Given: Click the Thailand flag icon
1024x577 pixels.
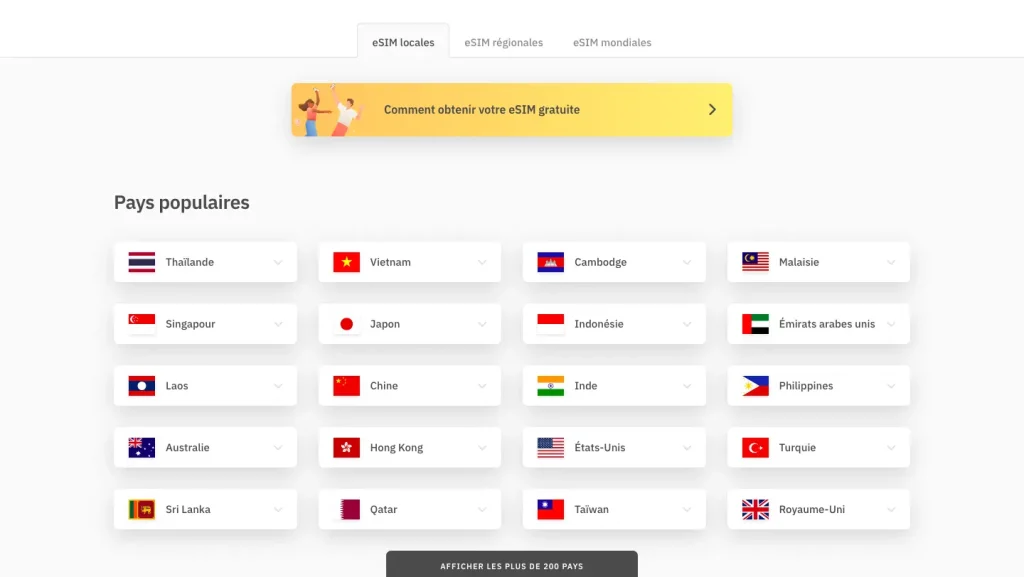Looking at the screenshot, I should pos(141,262).
